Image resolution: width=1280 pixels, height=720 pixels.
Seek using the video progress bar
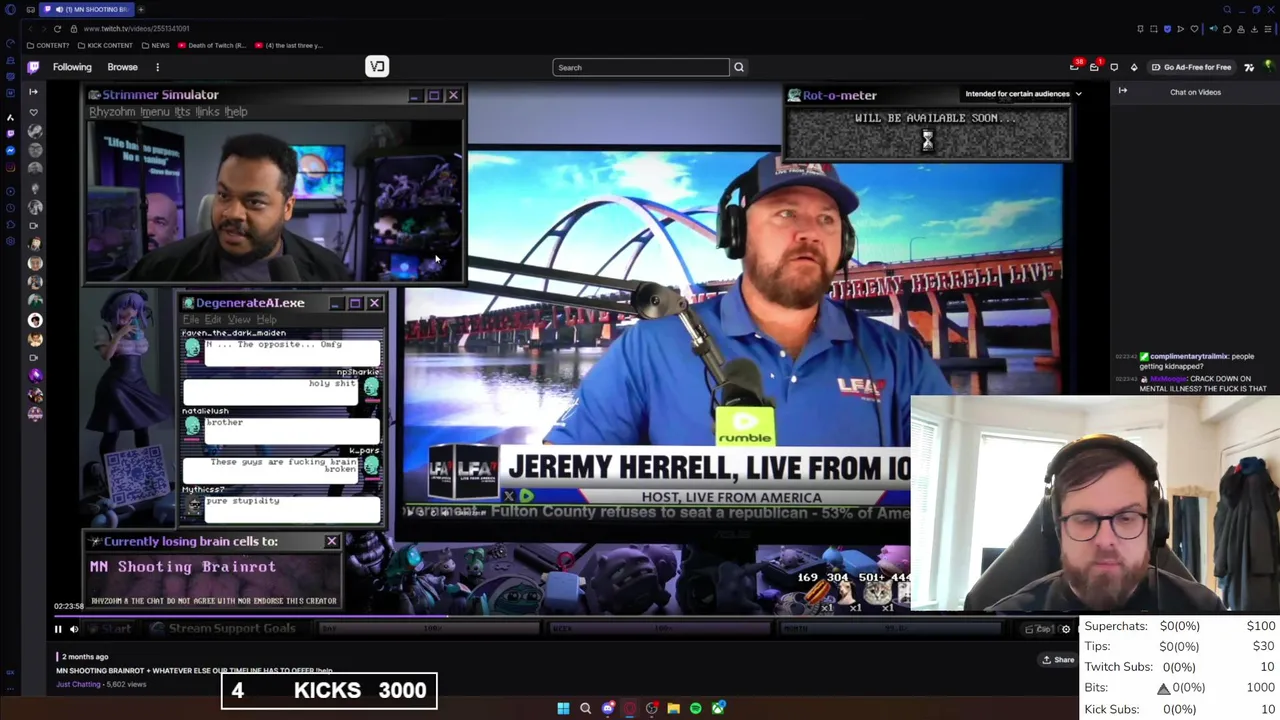tap(566, 616)
